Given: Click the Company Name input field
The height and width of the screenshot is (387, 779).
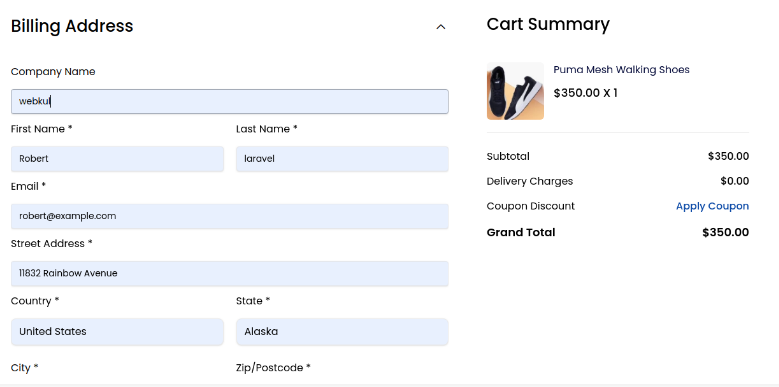Looking at the screenshot, I should pos(230,101).
